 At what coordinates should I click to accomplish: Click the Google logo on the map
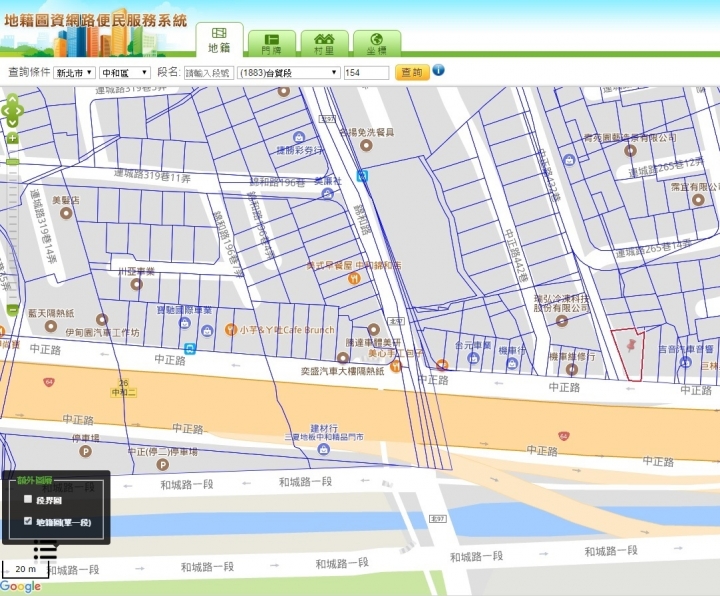click(x=21, y=586)
